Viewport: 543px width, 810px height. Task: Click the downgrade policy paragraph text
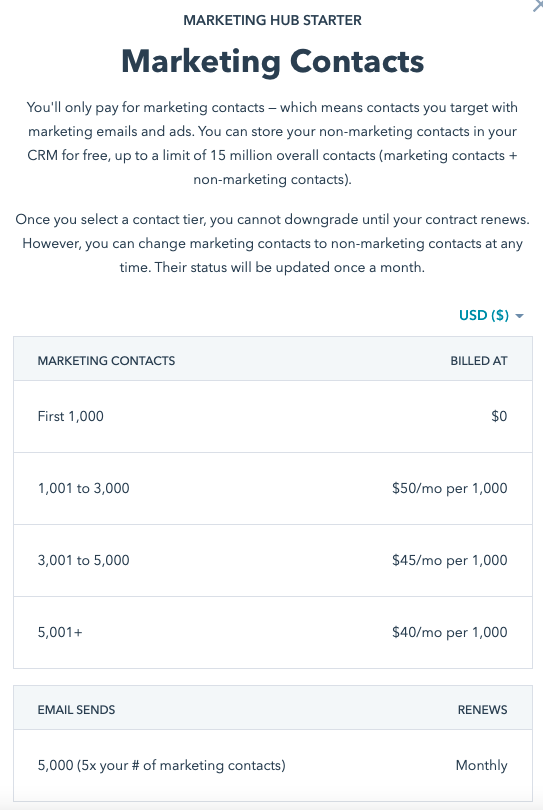coord(272,243)
